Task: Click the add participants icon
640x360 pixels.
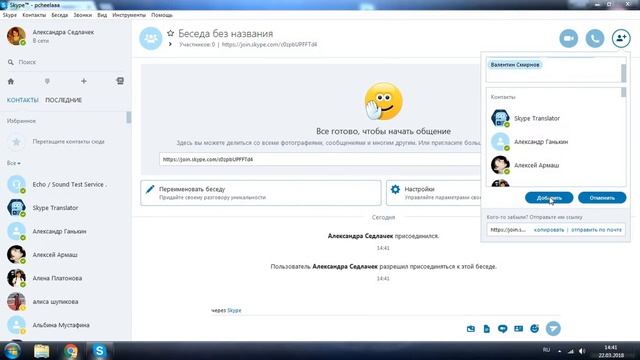Action: tap(621, 38)
